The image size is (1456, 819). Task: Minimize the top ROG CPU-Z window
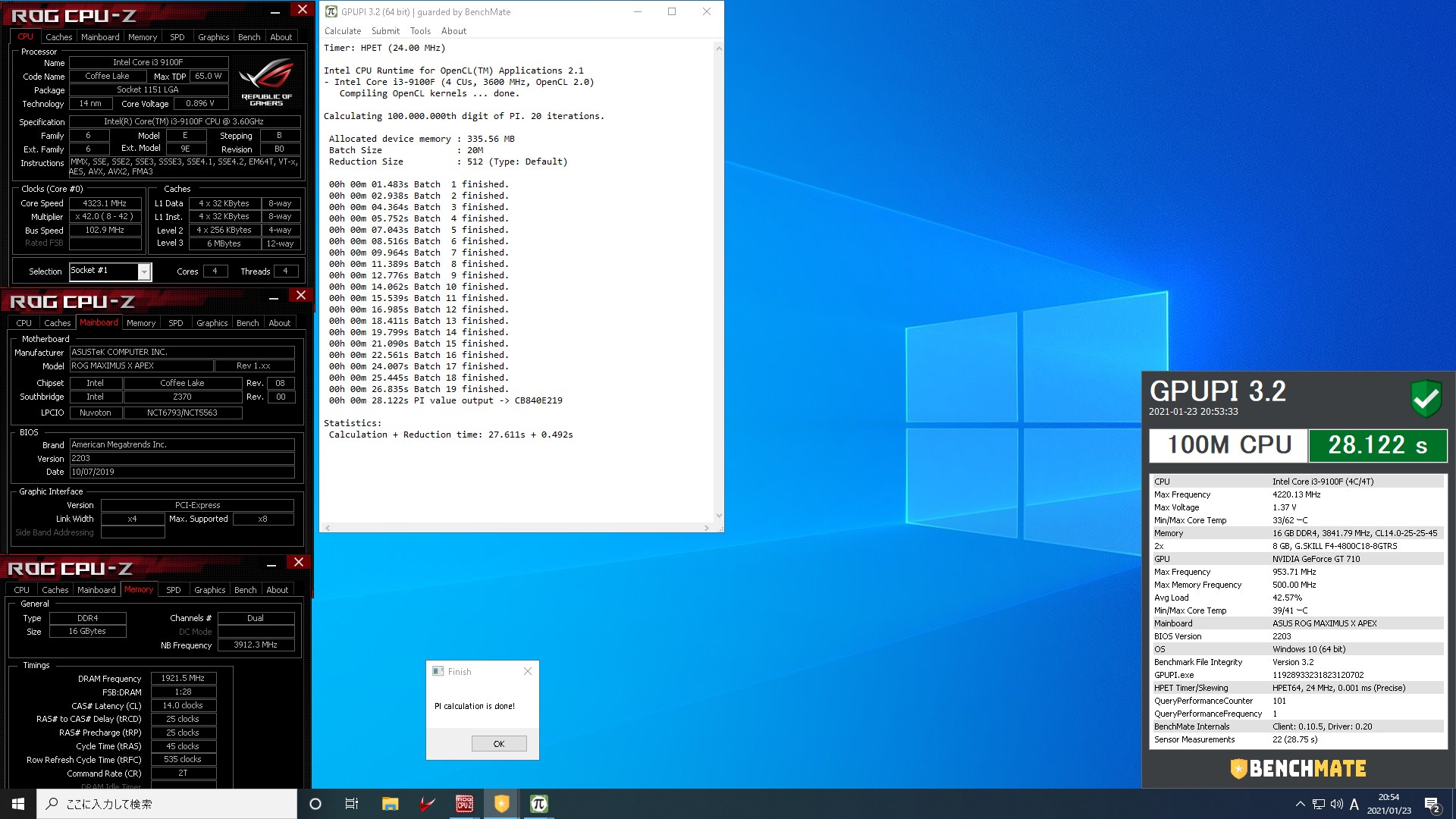click(x=275, y=11)
